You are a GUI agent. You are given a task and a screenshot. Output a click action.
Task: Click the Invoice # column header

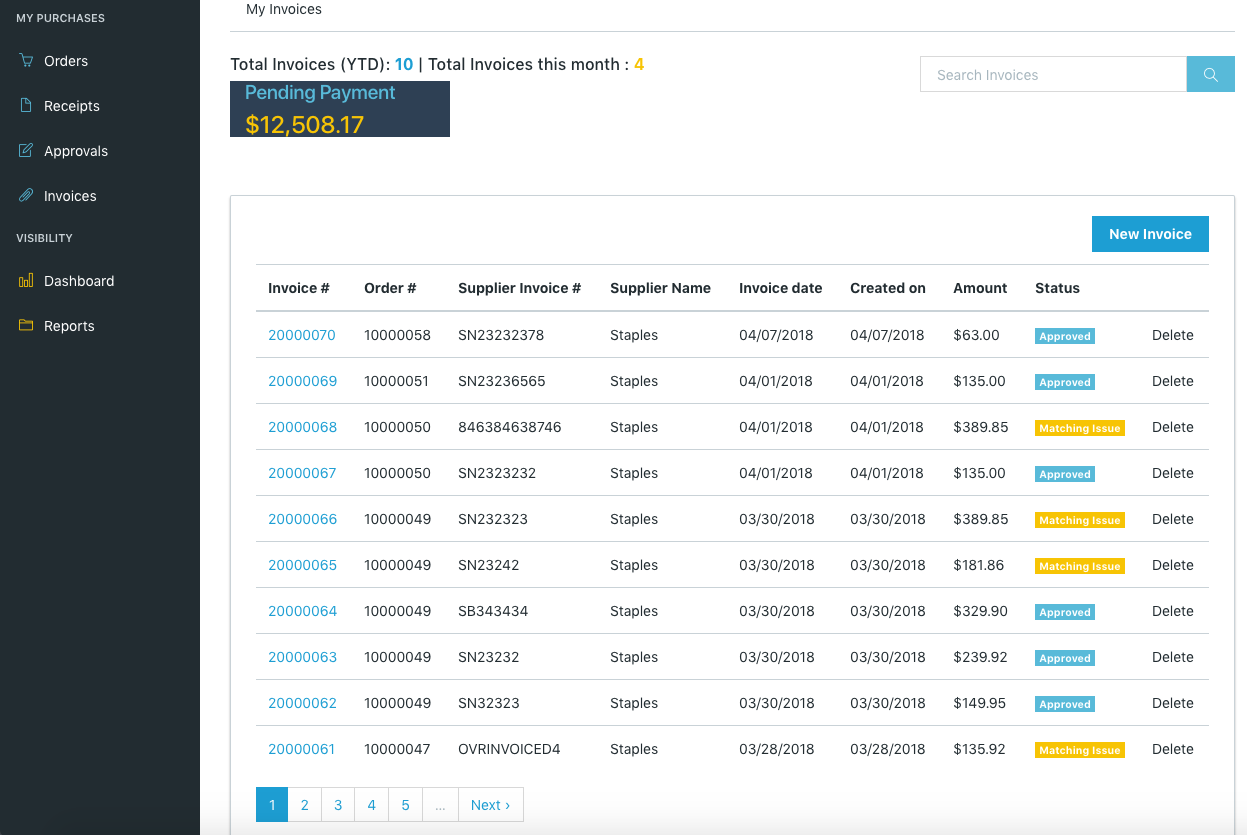[299, 288]
